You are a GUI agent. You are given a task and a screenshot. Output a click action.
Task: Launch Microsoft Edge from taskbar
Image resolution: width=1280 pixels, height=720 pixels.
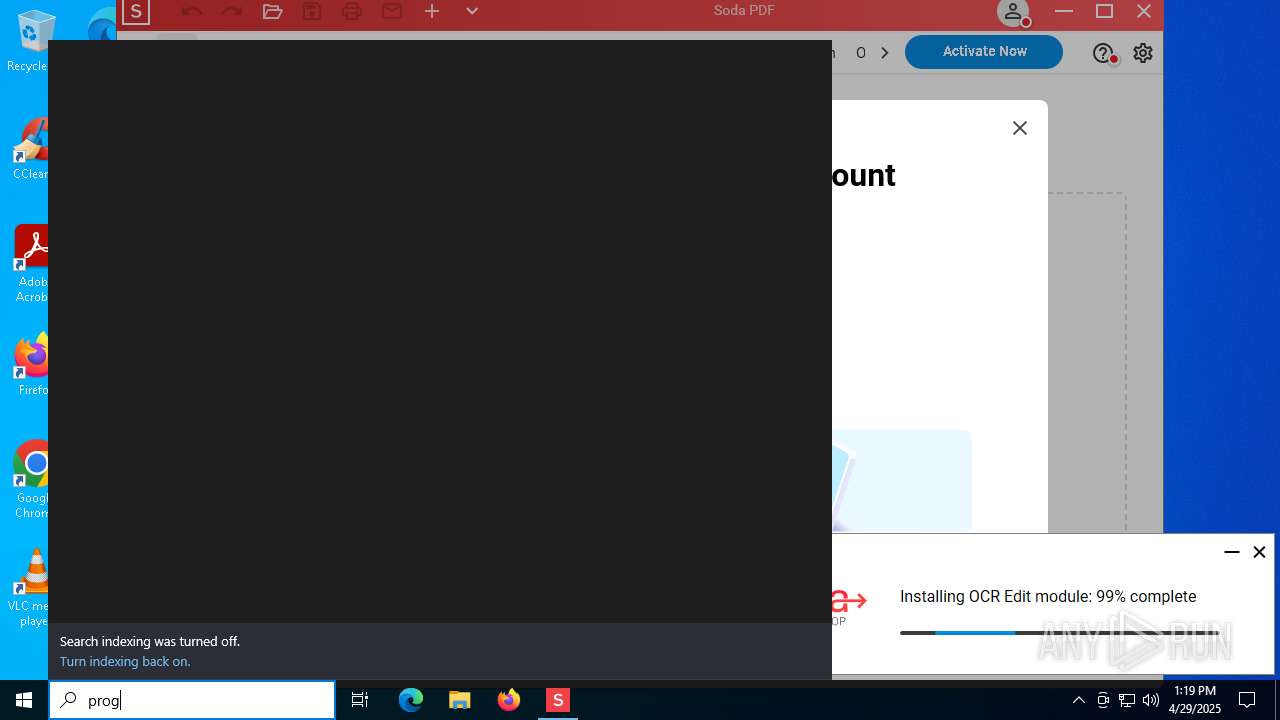click(411, 700)
